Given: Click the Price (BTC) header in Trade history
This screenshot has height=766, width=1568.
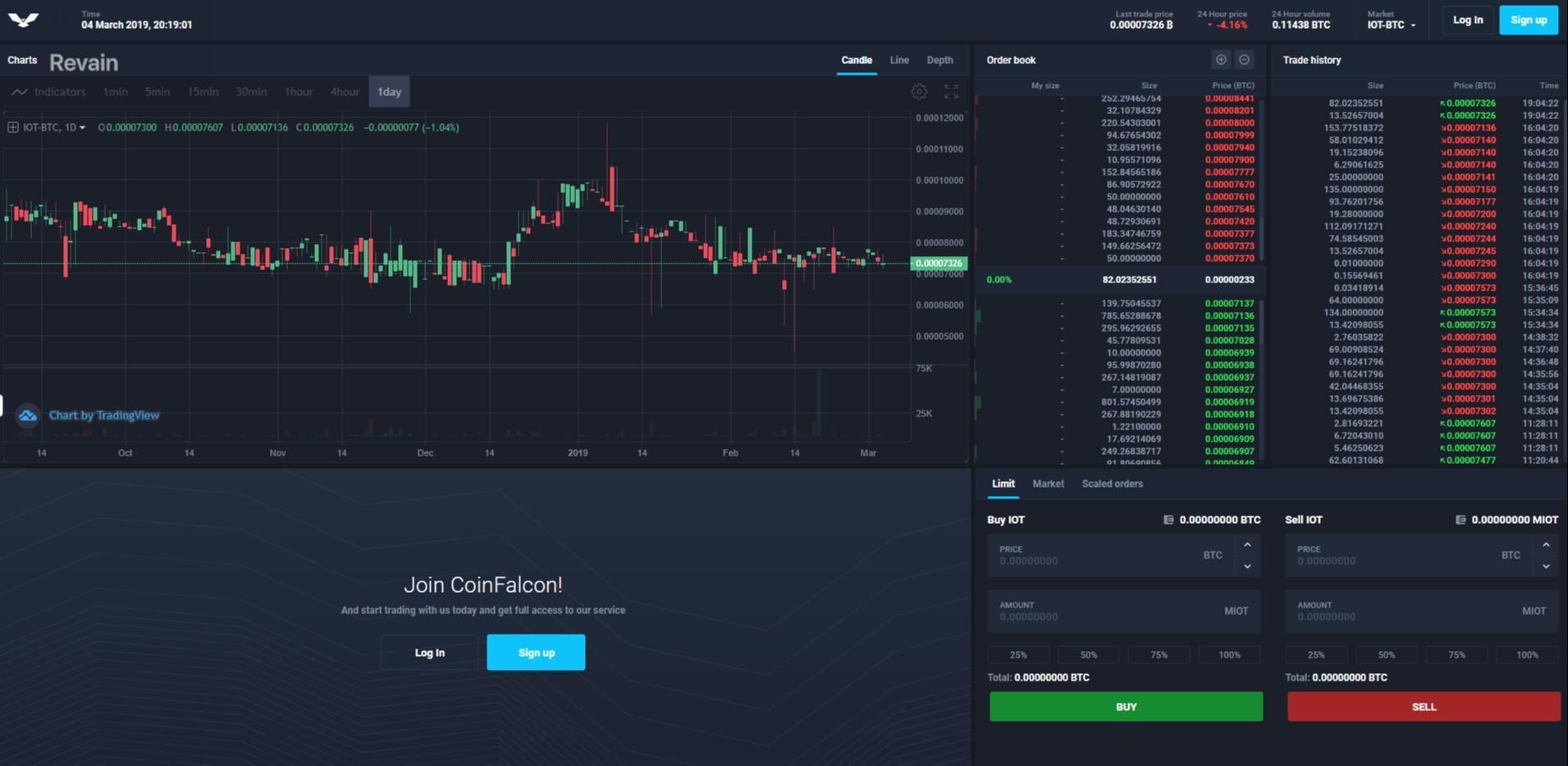Looking at the screenshot, I should (x=1474, y=85).
